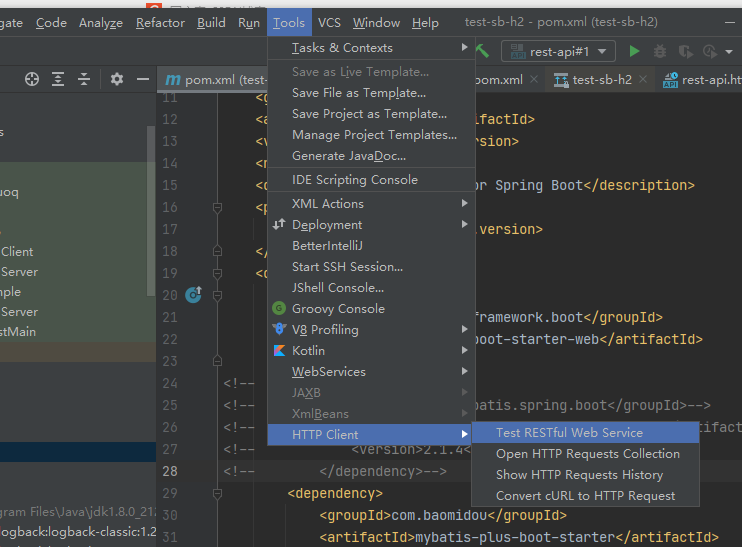
Task: Click the V8 Profiling icon
Action: (279, 329)
